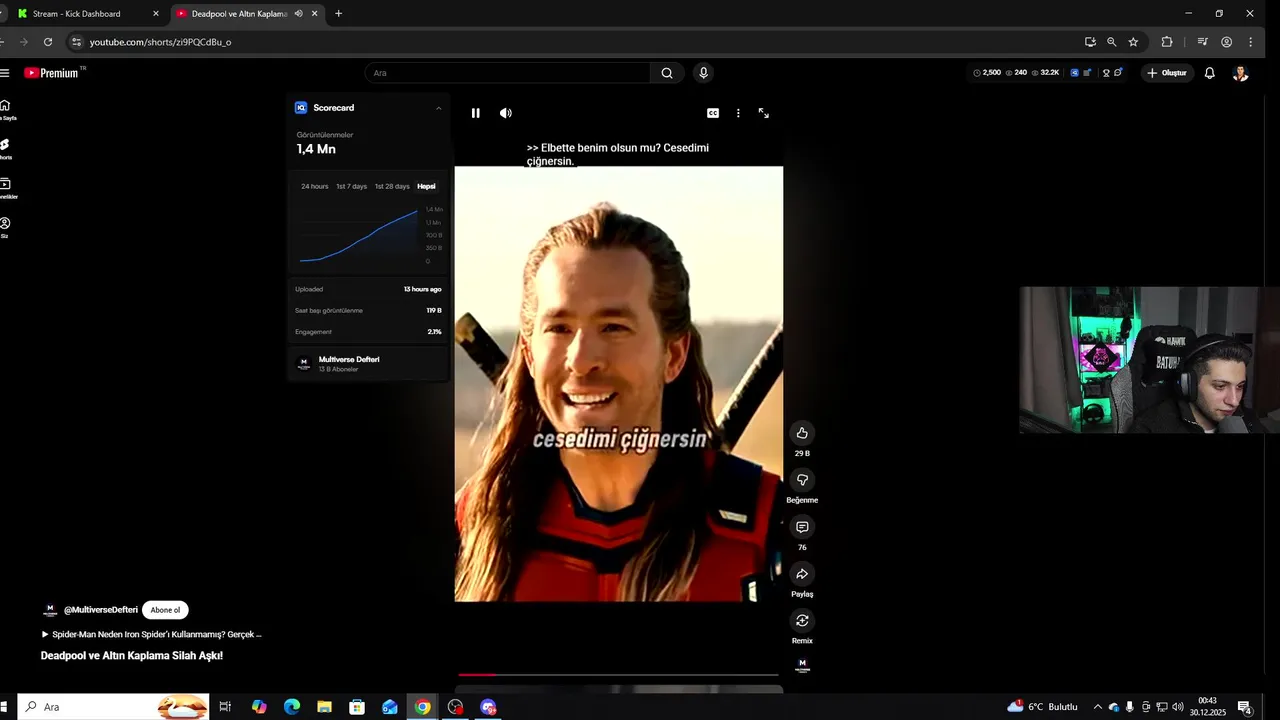Pause the Shorts video
Viewport: 1280px width, 720px height.
tap(475, 113)
